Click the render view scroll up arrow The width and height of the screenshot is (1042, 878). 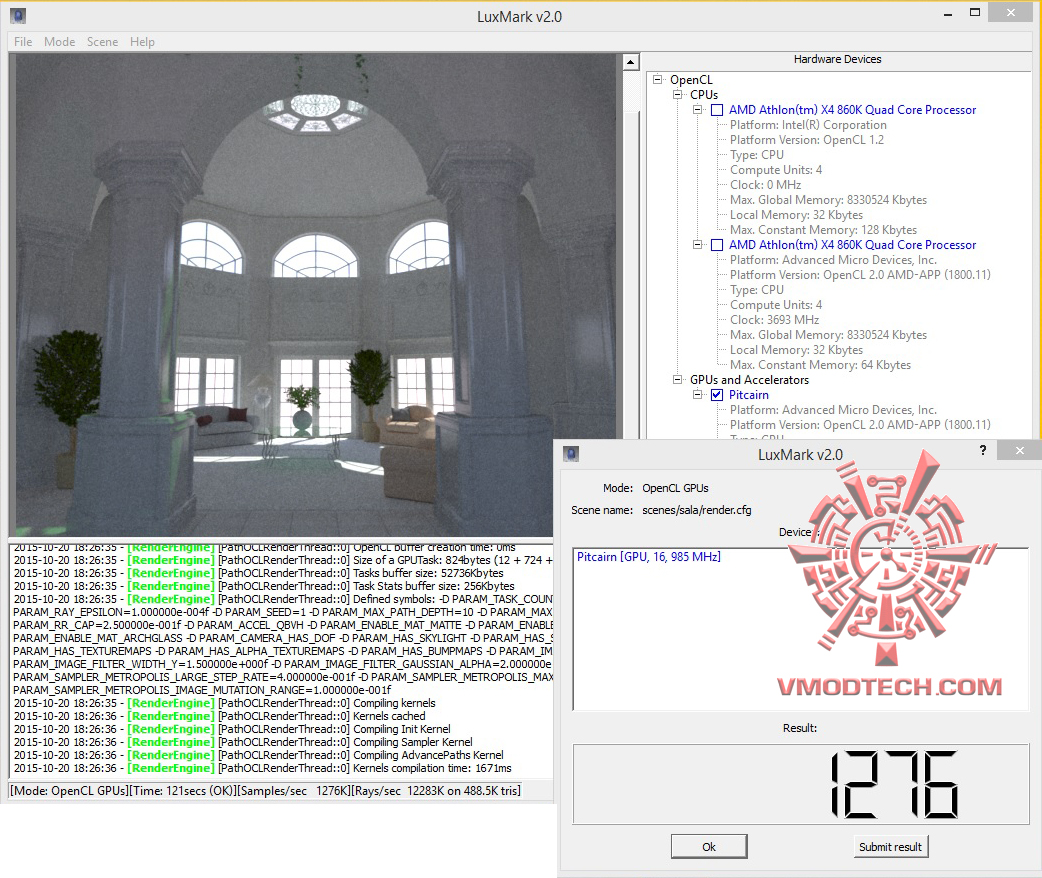(630, 62)
